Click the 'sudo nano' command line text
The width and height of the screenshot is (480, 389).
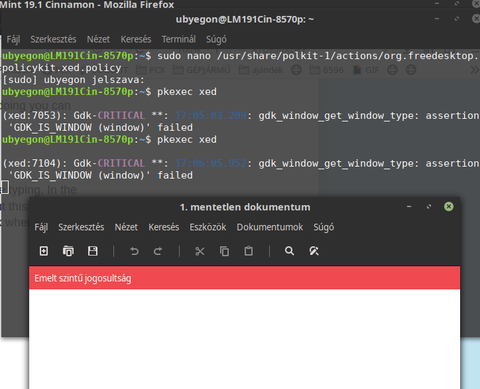(x=240, y=62)
